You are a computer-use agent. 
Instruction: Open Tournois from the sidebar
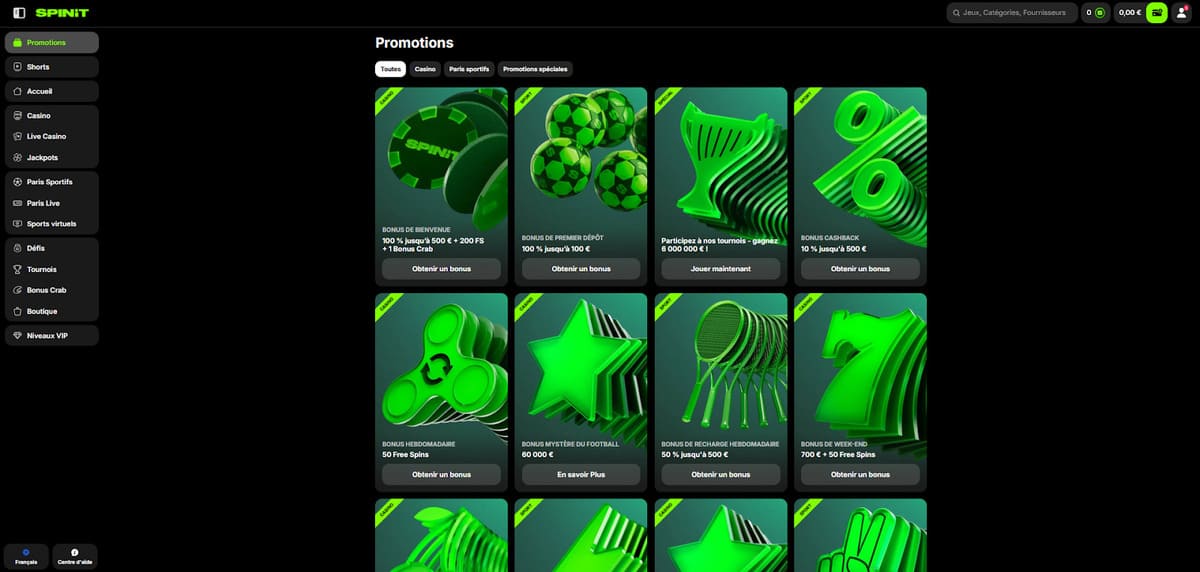tap(51, 269)
